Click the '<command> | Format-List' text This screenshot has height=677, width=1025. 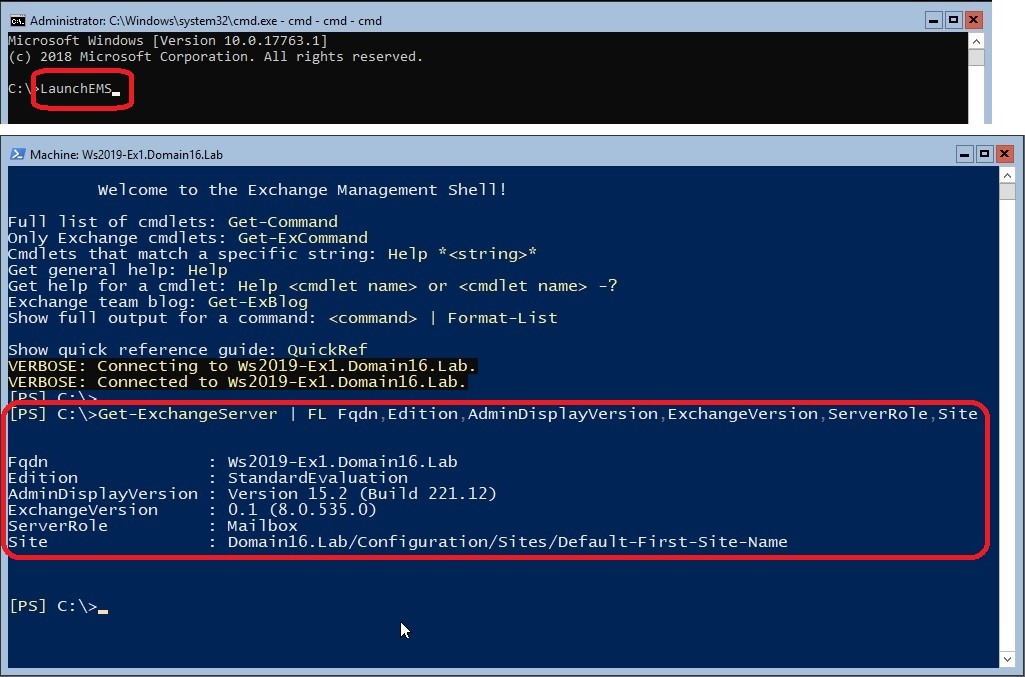click(443, 318)
